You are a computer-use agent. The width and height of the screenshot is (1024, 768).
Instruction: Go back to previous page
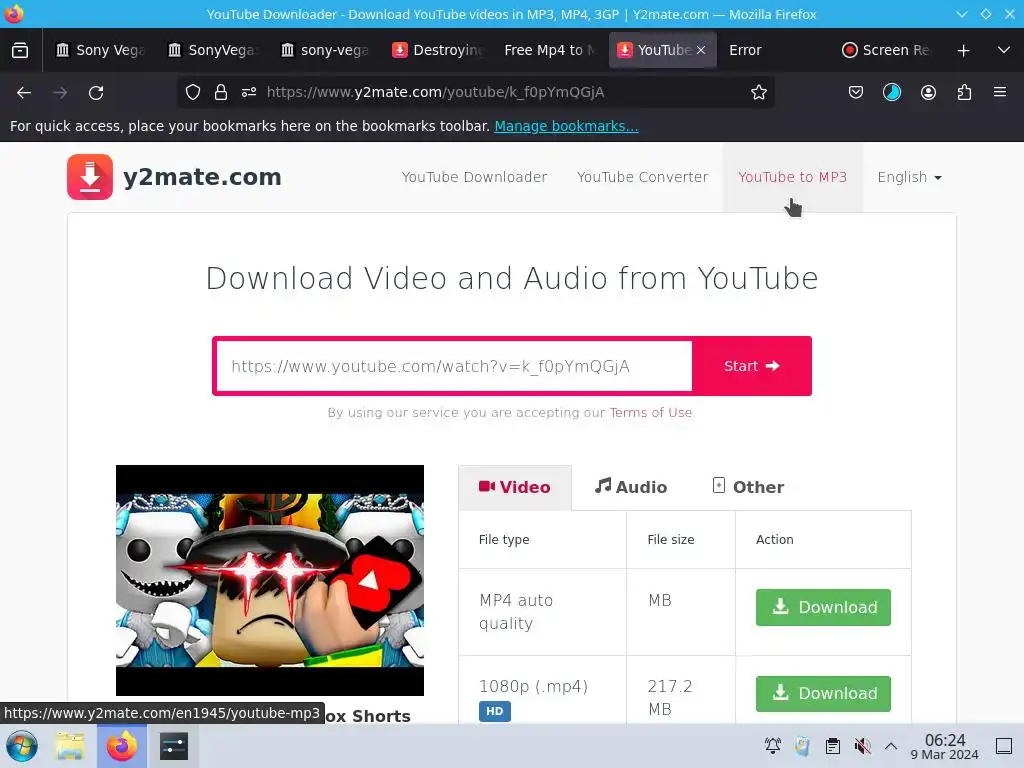24,93
